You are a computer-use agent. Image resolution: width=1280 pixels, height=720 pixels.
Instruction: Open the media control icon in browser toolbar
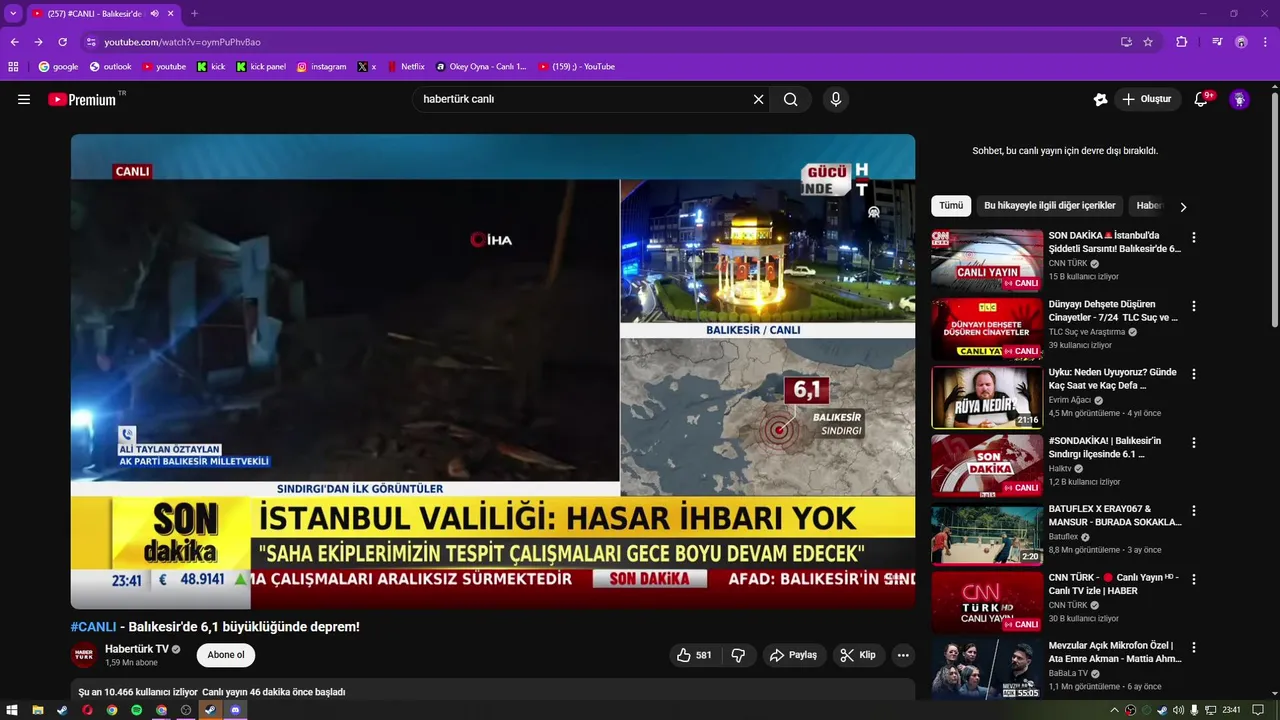click(x=1217, y=42)
